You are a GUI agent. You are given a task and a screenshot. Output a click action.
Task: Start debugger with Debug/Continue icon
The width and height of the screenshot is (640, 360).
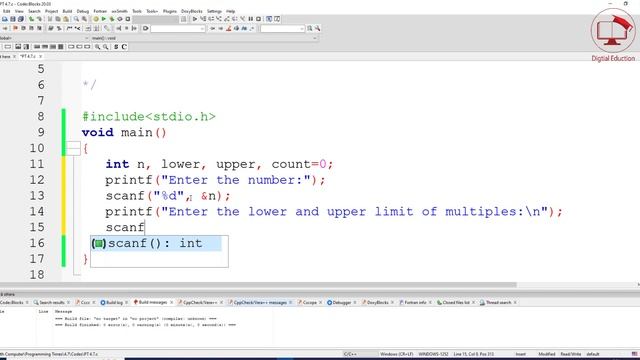195,19
